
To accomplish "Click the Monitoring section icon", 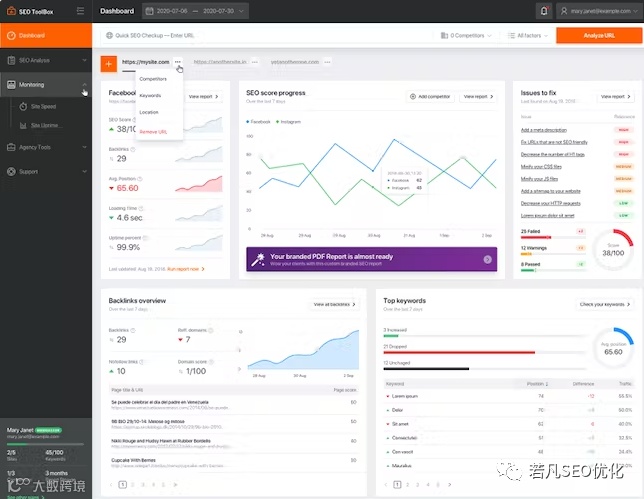I will pyautogui.click(x=11, y=85).
